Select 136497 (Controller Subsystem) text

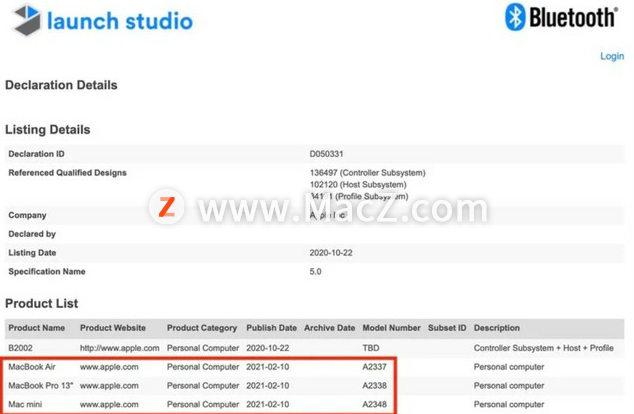click(x=368, y=173)
